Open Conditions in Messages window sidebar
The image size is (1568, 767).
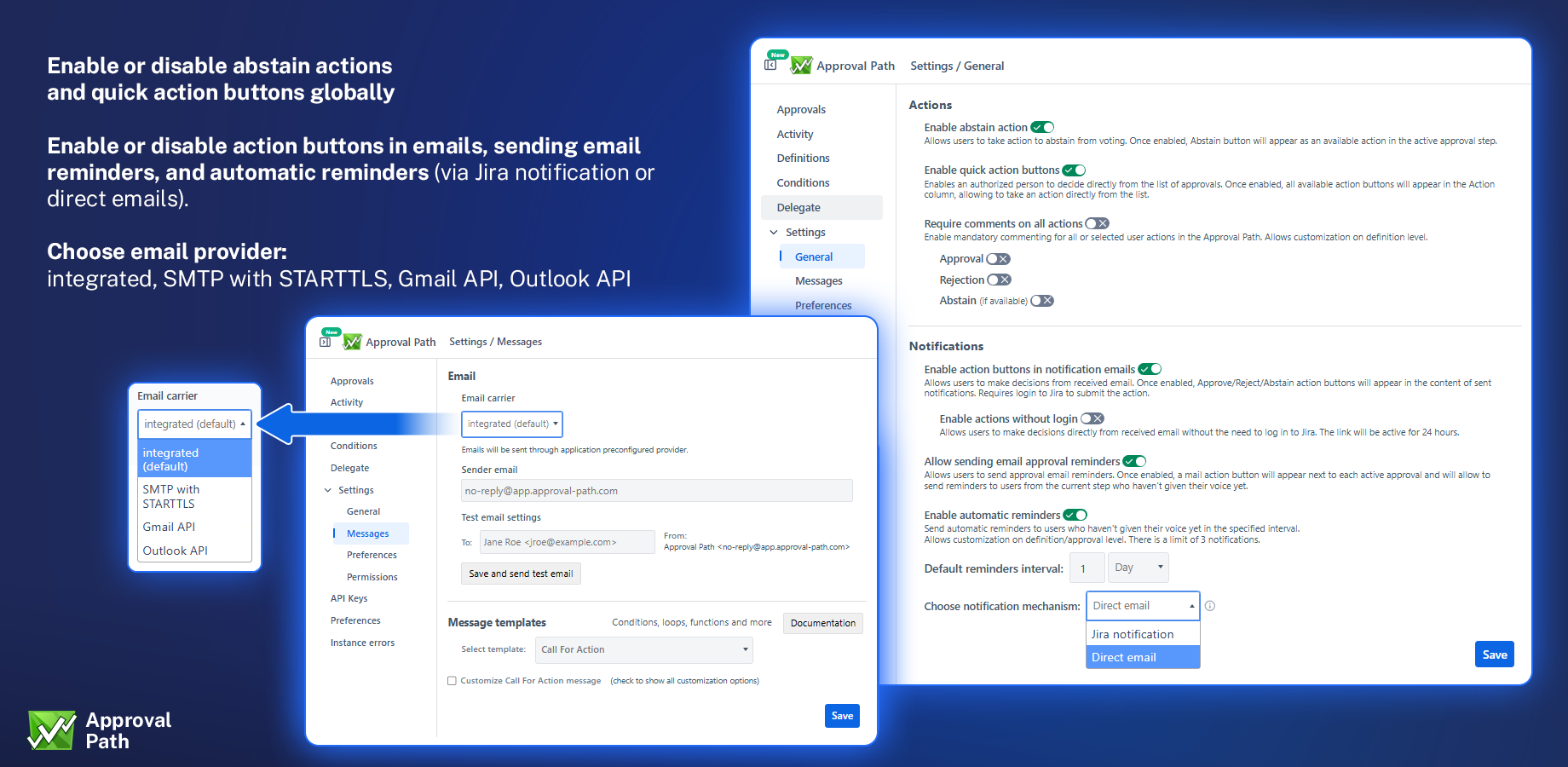(x=354, y=446)
